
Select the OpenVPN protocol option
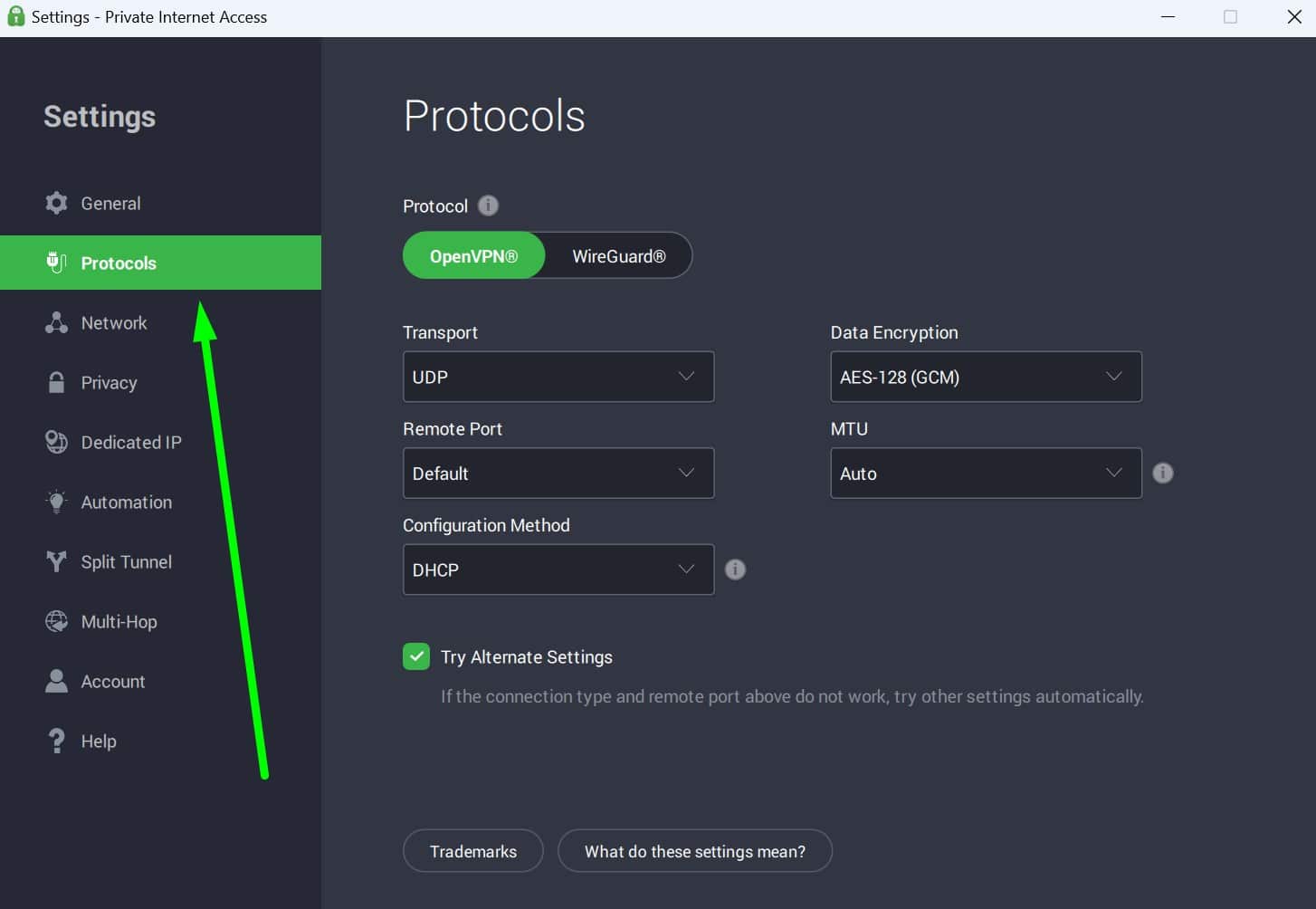click(x=473, y=256)
